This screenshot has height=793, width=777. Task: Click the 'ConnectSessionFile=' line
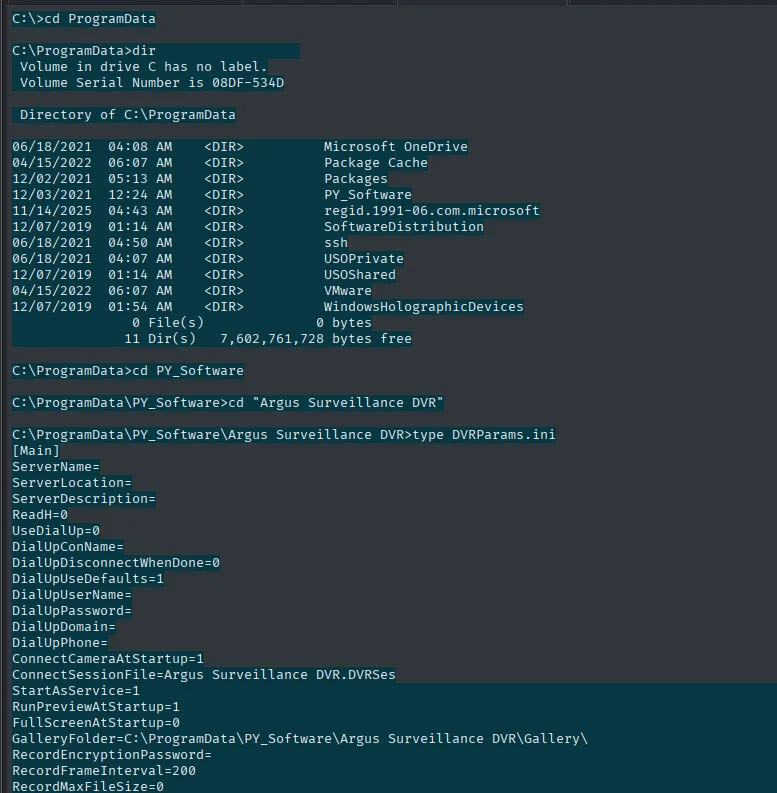pyautogui.click(x=204, y=675)
